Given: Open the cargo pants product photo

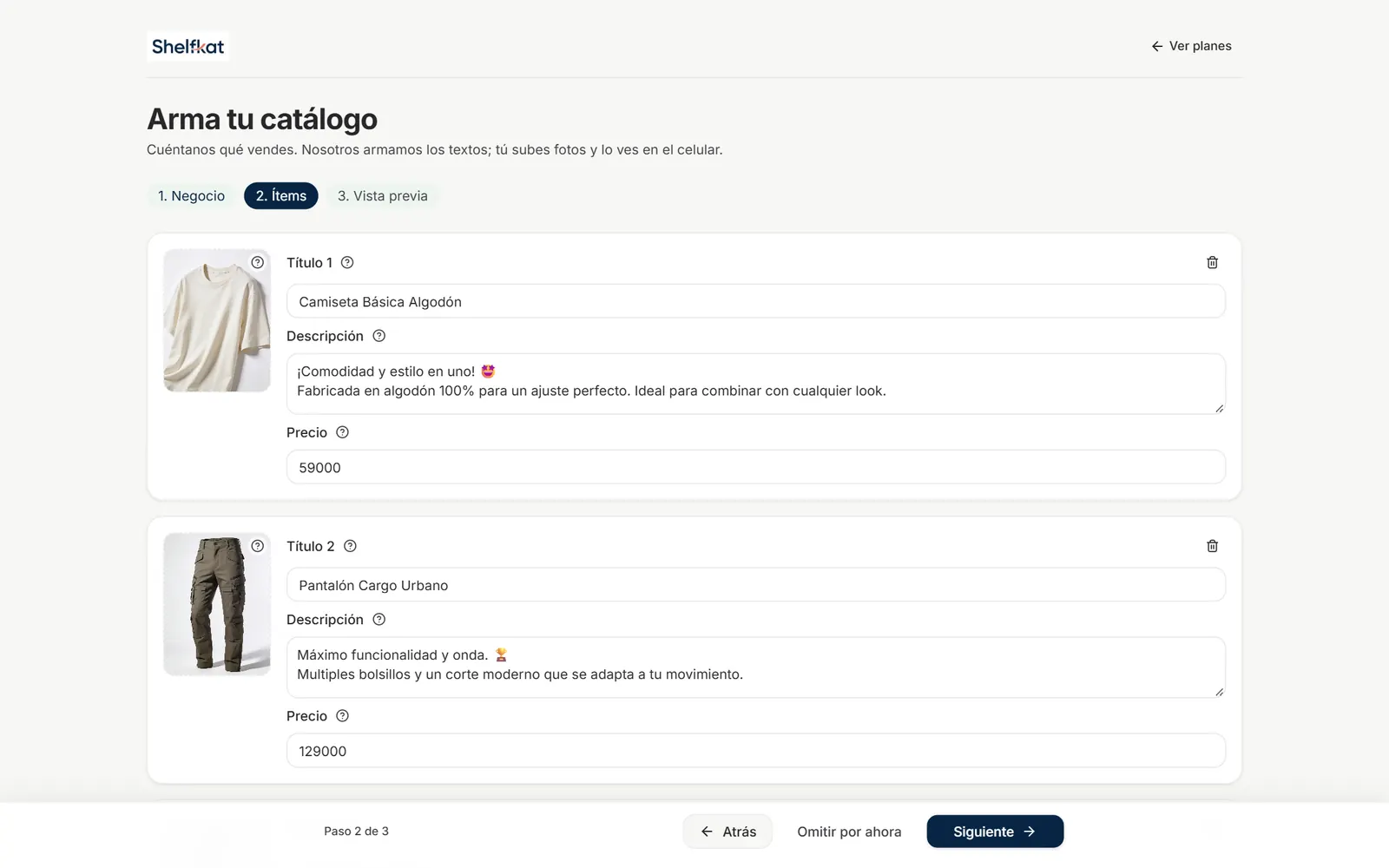Looking at the screenshot, I should click(x=217, y=604).
